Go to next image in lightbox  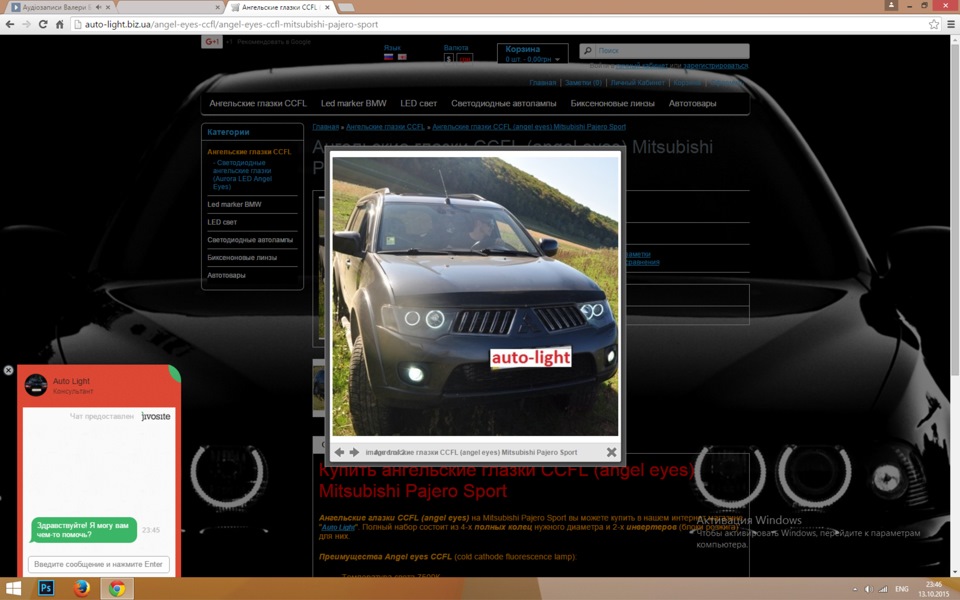pos(354,452)
